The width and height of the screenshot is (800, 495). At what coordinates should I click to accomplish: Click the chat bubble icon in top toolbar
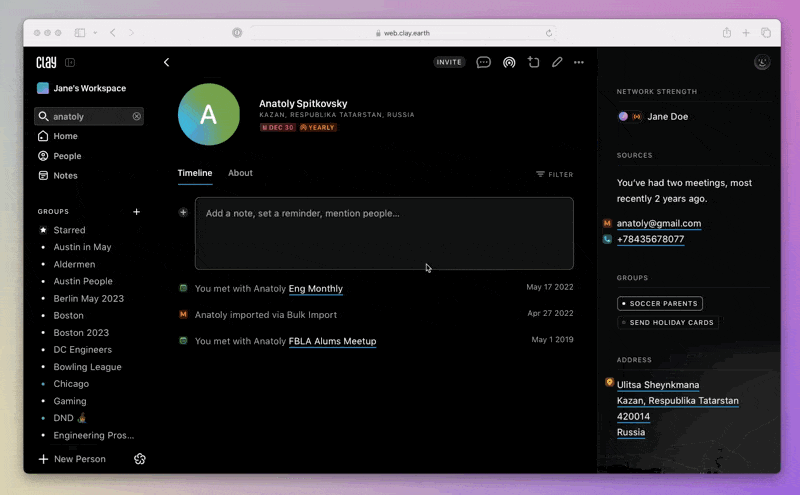click(483, 62)
